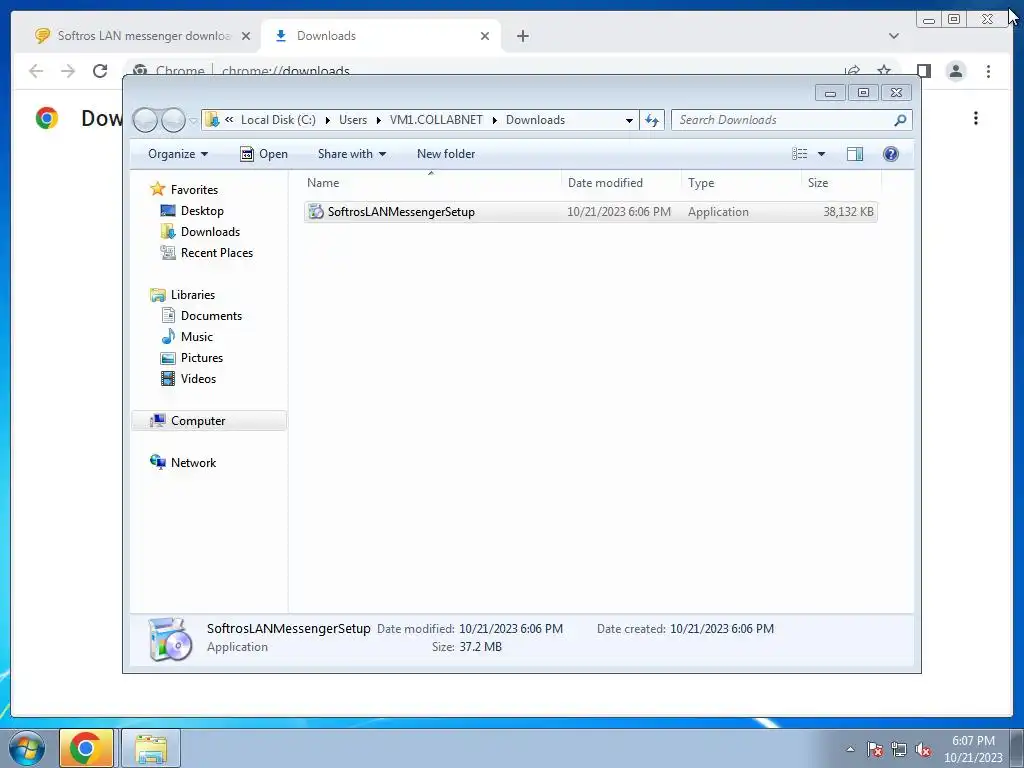Expand arrow after Users in path
Viewport: 1024px width, 768px height.
[378, 120]
